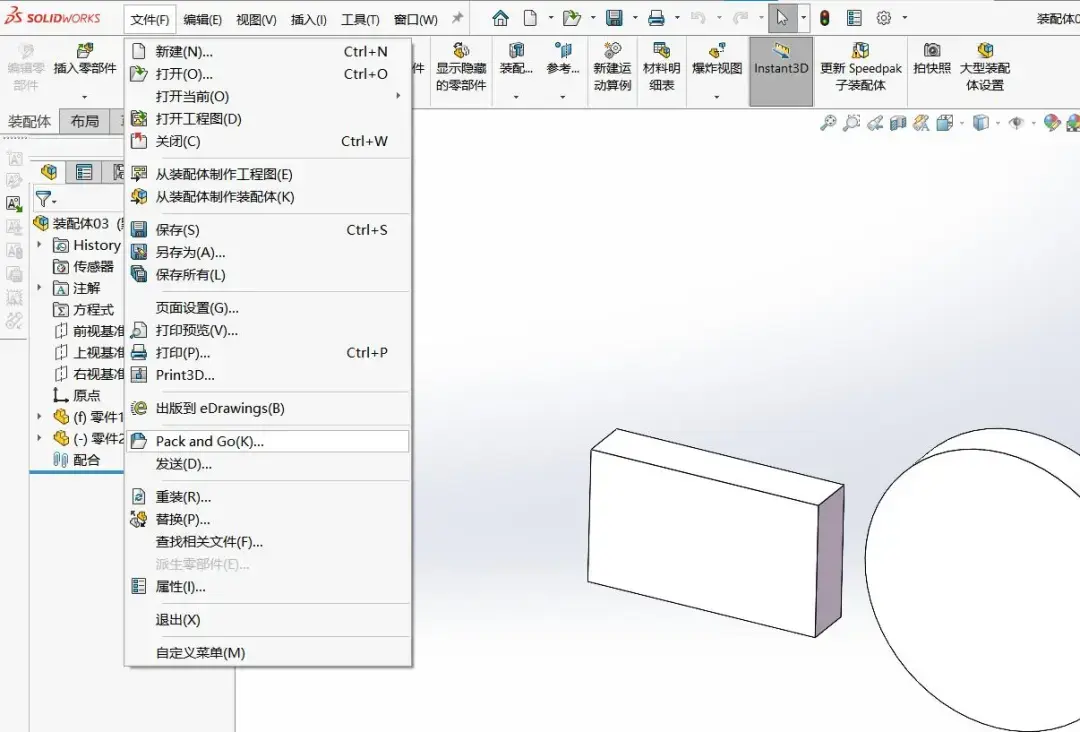Expand the (f) 零件1 component node

point(39,416)
